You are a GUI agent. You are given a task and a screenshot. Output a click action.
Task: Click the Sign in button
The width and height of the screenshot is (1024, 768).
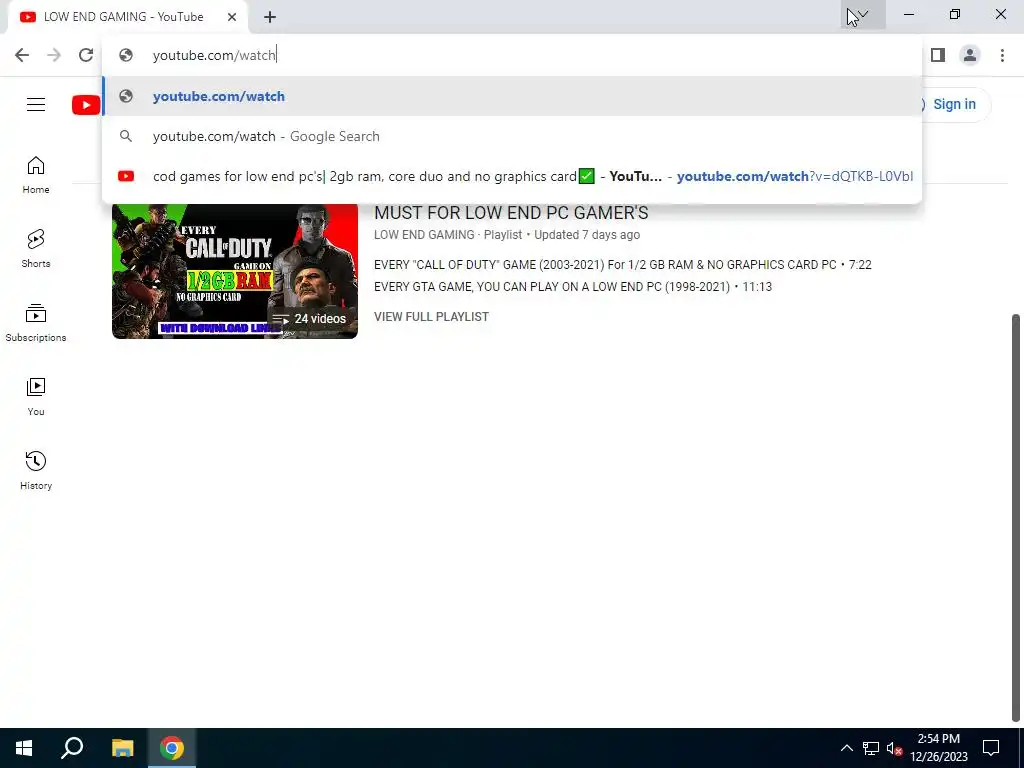953,104
